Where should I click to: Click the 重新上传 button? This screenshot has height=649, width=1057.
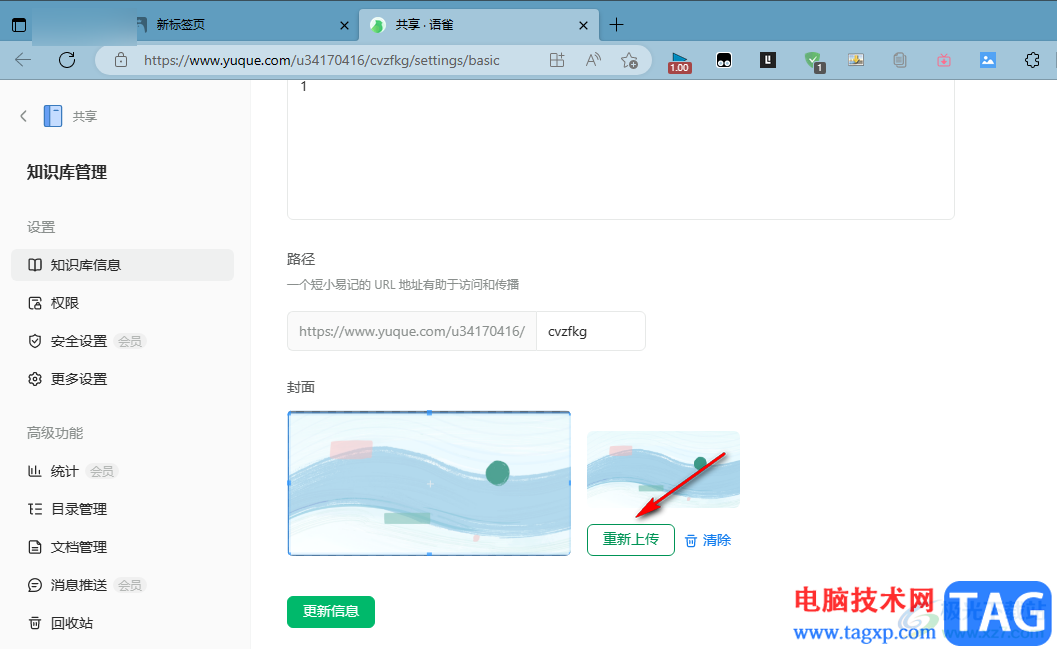click(630, 540)
